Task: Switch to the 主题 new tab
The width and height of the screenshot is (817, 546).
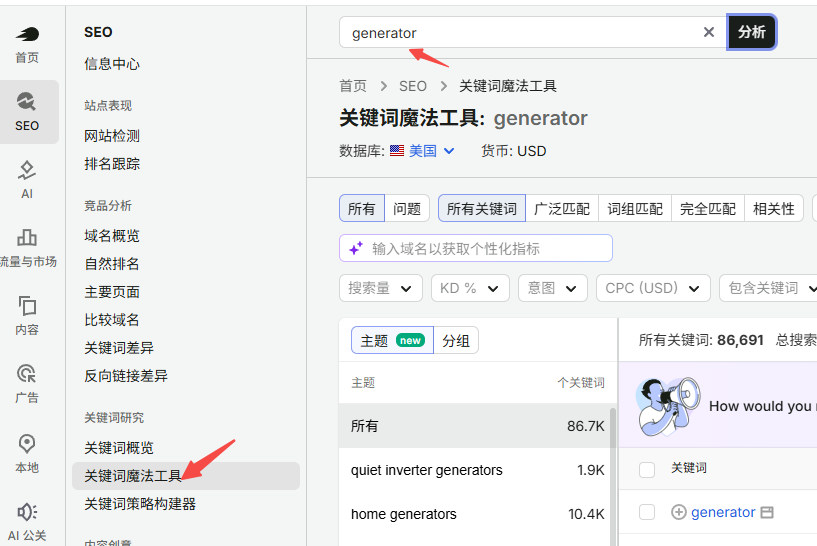Action: point(392,340)
